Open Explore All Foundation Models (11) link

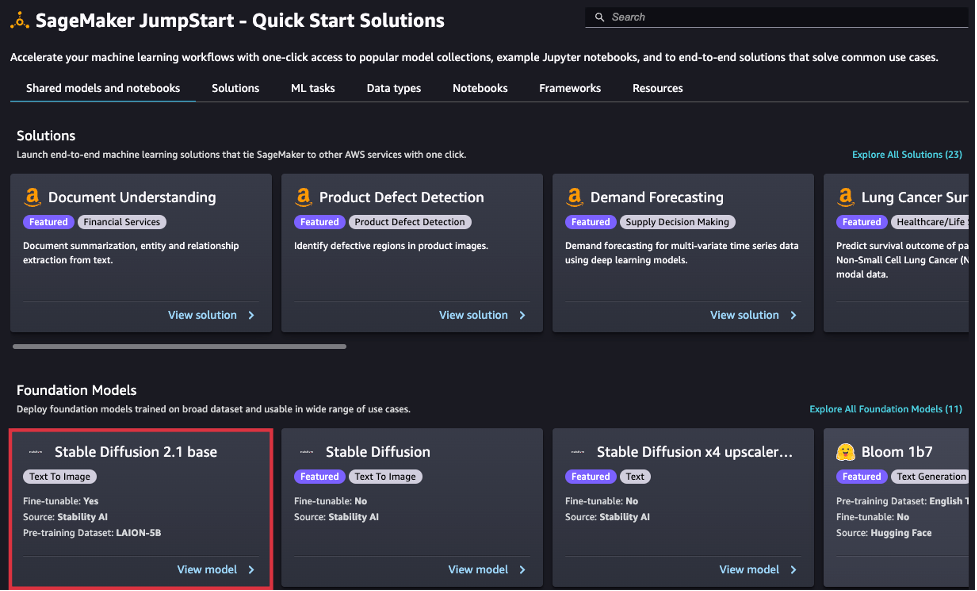click(x=885, y=409)
